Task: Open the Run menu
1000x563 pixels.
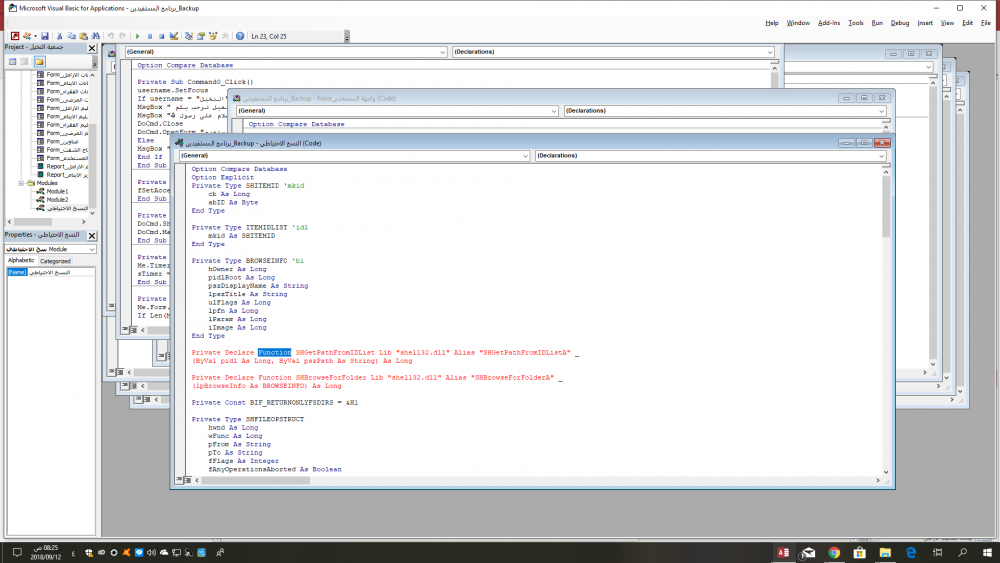Action: pyautogui.click(x=877, y=23)
